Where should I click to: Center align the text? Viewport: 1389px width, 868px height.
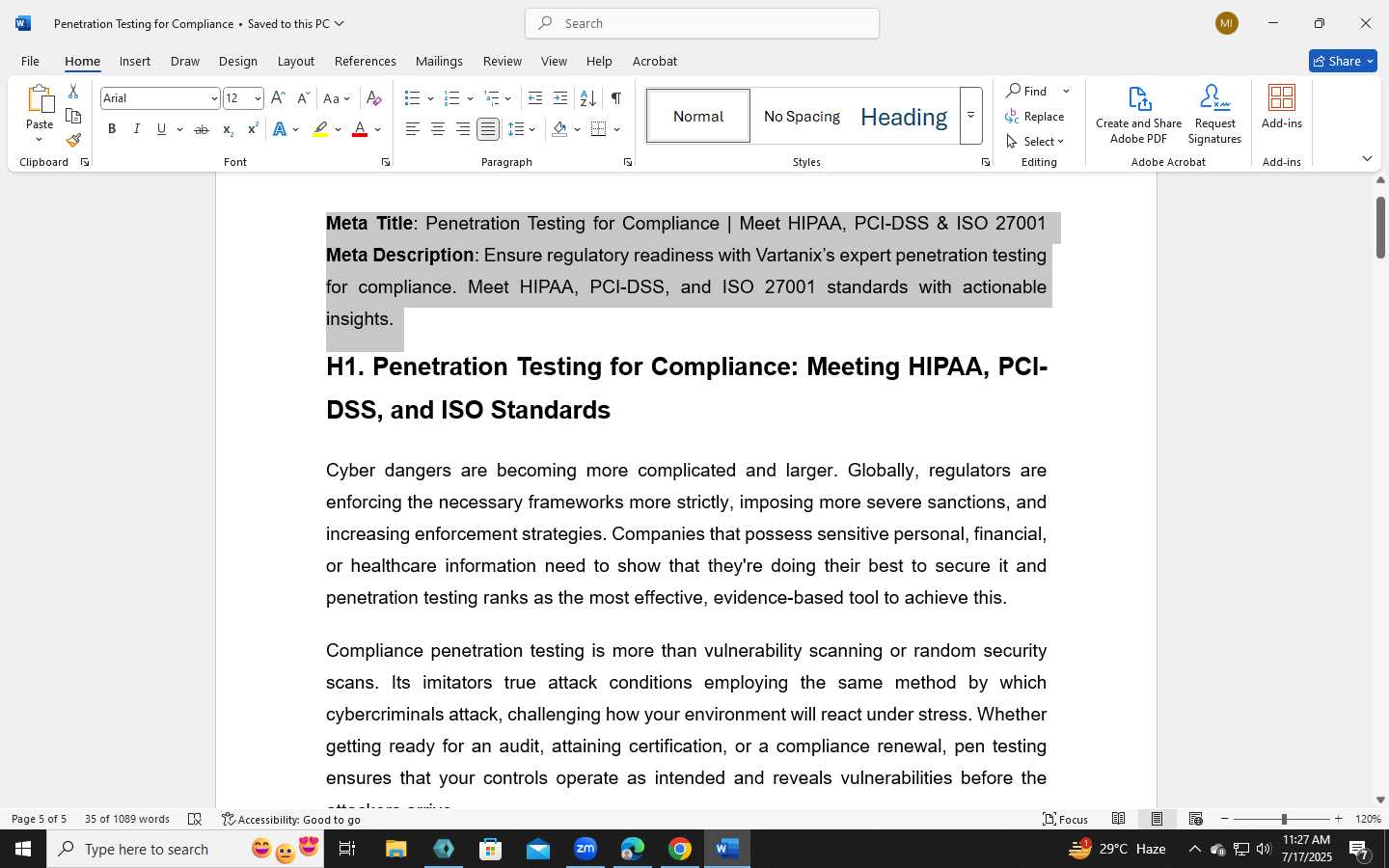[x=438, y=129]
